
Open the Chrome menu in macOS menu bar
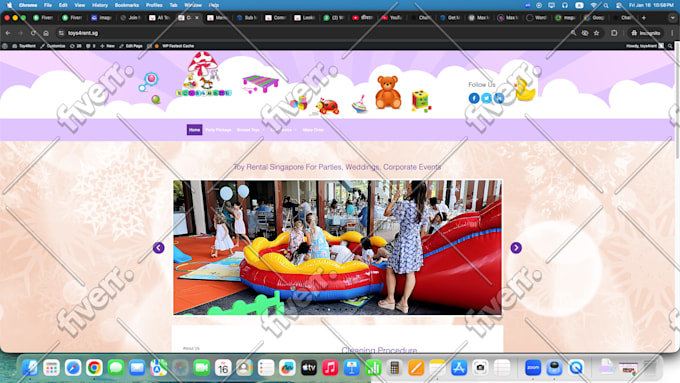[28, 5]
